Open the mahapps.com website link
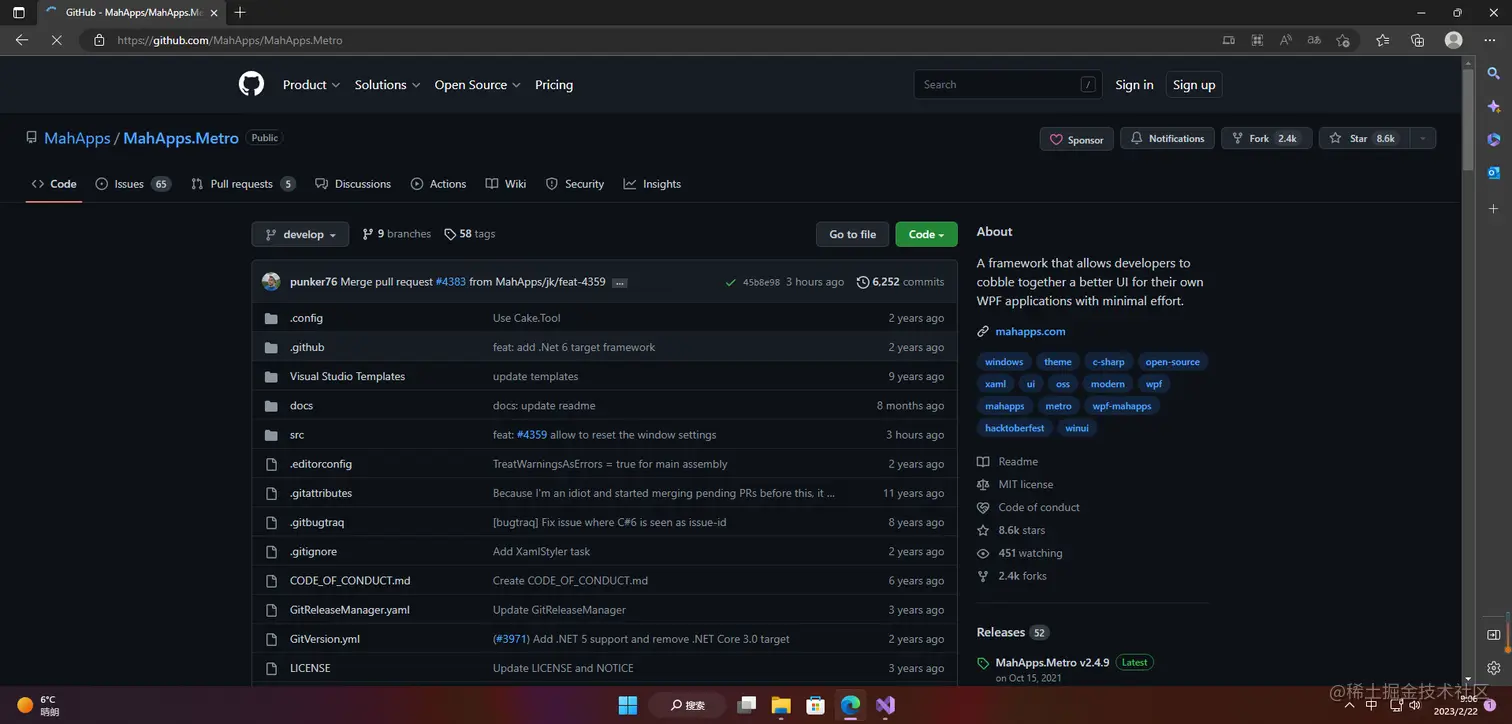 pos(1030,331)
